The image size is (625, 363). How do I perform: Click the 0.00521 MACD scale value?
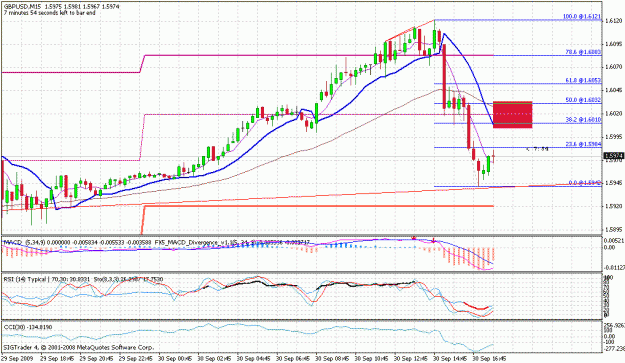[x=613, y=241]
